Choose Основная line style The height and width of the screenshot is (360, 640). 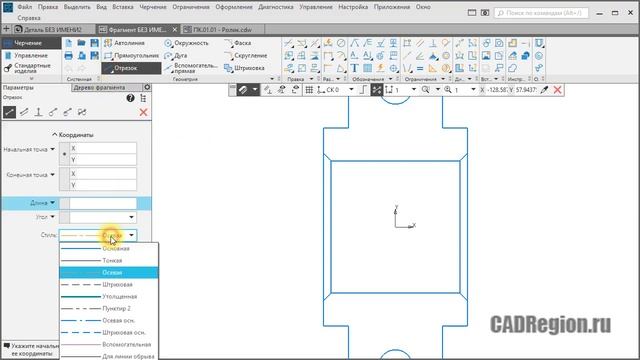(x=109, y=248)
